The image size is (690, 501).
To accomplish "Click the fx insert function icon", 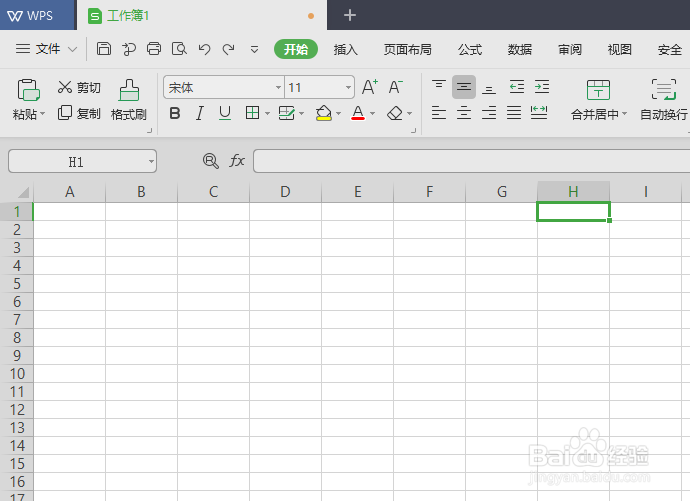I will 237,161.
